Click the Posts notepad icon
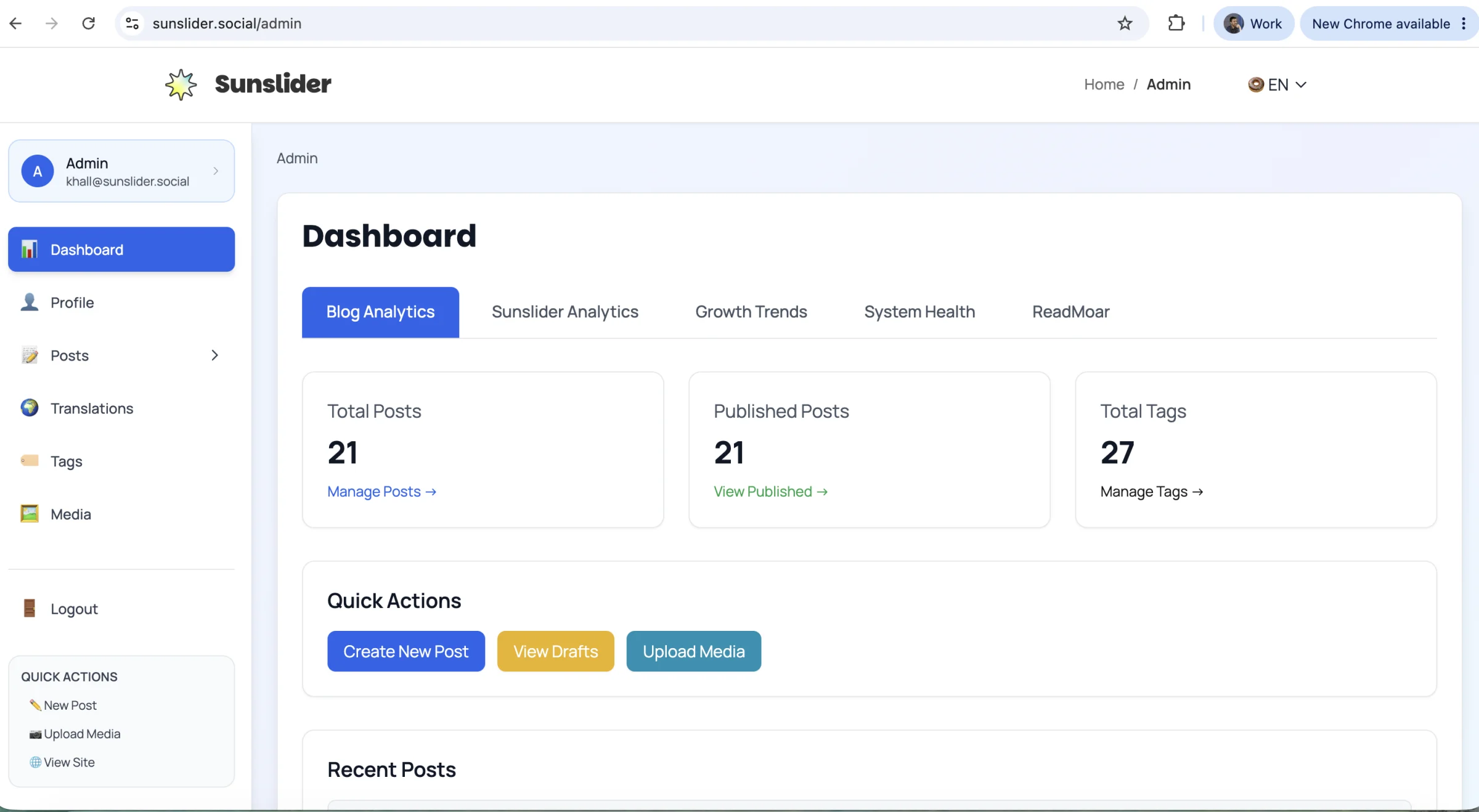Screen dimensions: 1479x812 click(30, 355)
